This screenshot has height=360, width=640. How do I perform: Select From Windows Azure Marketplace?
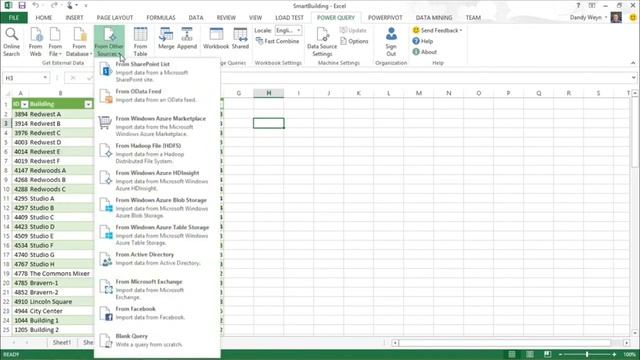point(157,126)
